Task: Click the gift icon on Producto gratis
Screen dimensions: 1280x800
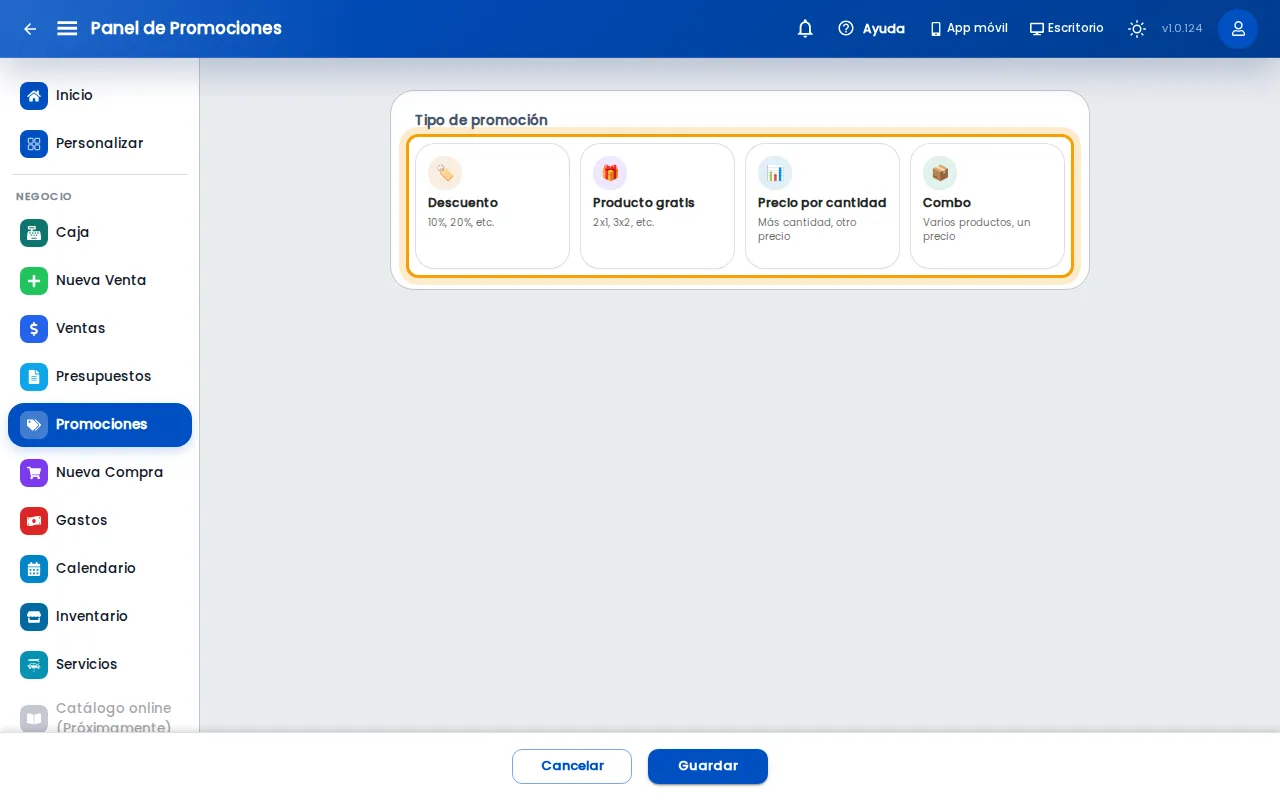Action: [610, 173]
